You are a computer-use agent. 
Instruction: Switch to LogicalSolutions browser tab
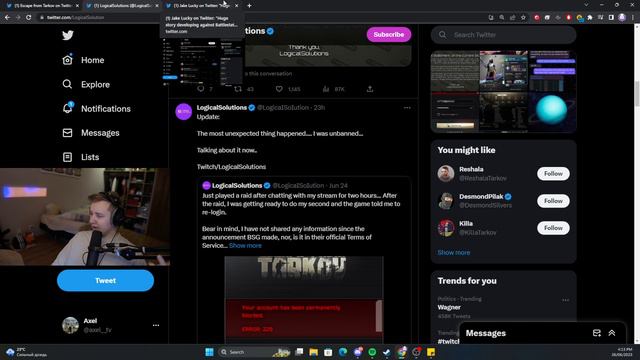pyautogui.click(x=122, y=6)
